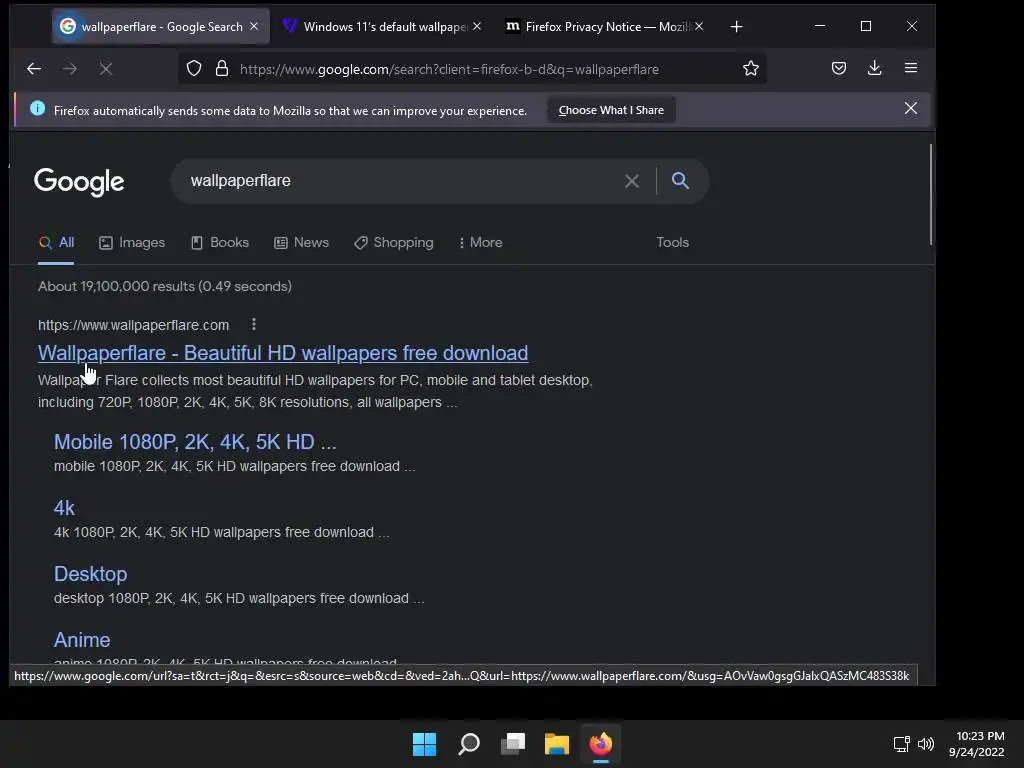Open the search Tools options
This screenshot has height=768, width=1024.
pos(673,242)
